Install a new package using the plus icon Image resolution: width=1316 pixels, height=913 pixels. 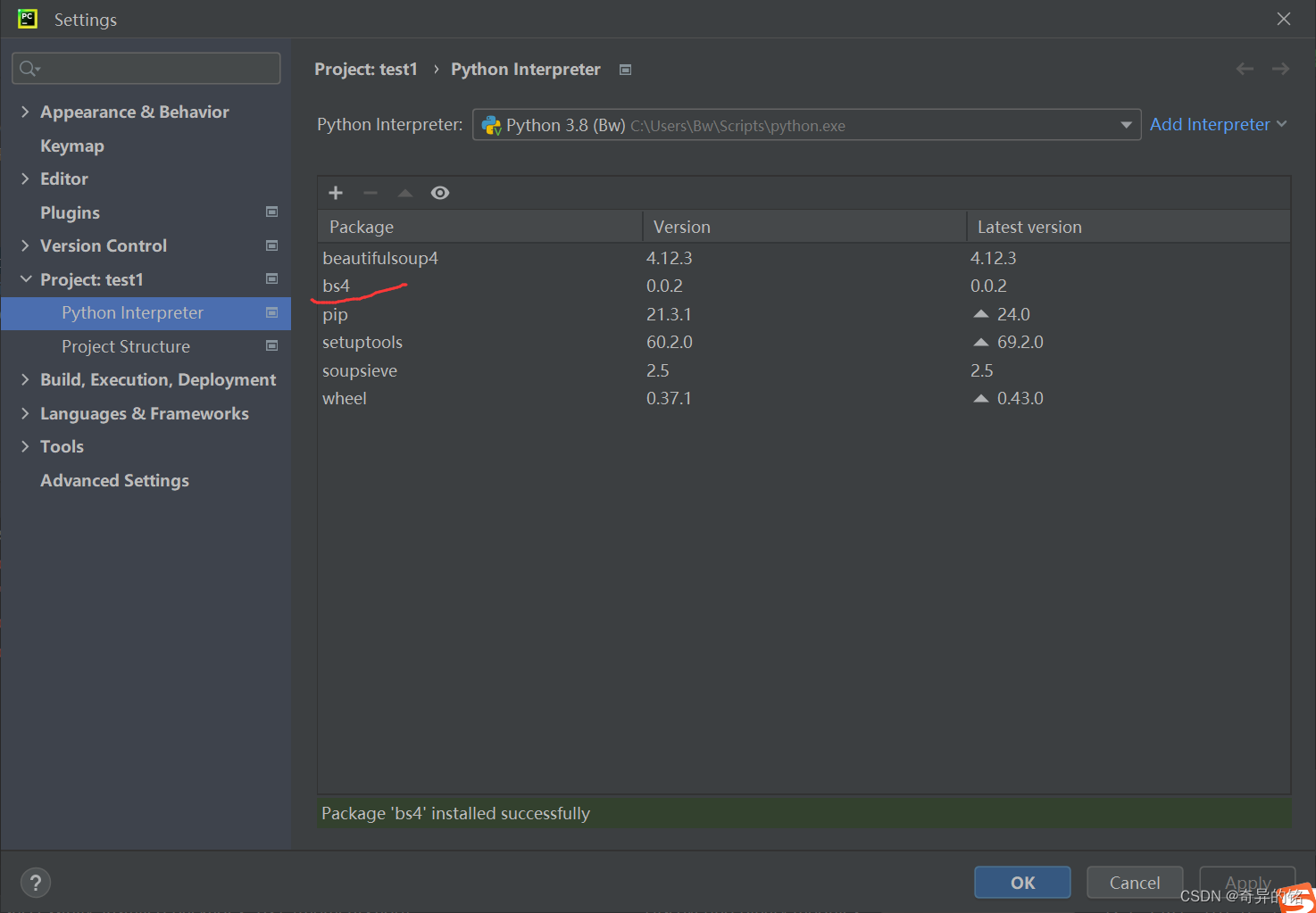pos(335,192)
